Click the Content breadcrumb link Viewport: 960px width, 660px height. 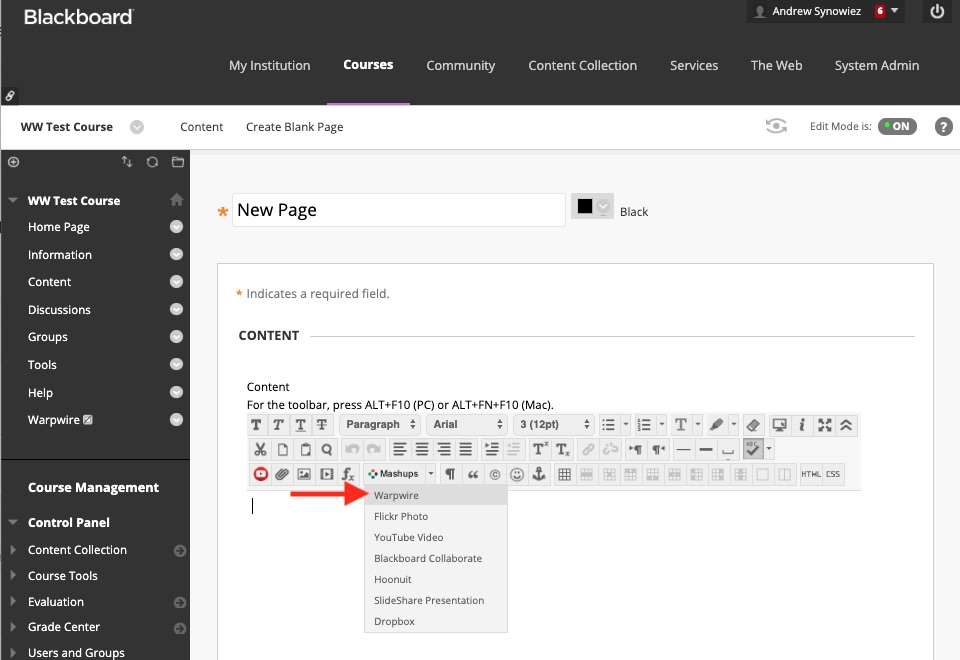[x=201, y=127]
